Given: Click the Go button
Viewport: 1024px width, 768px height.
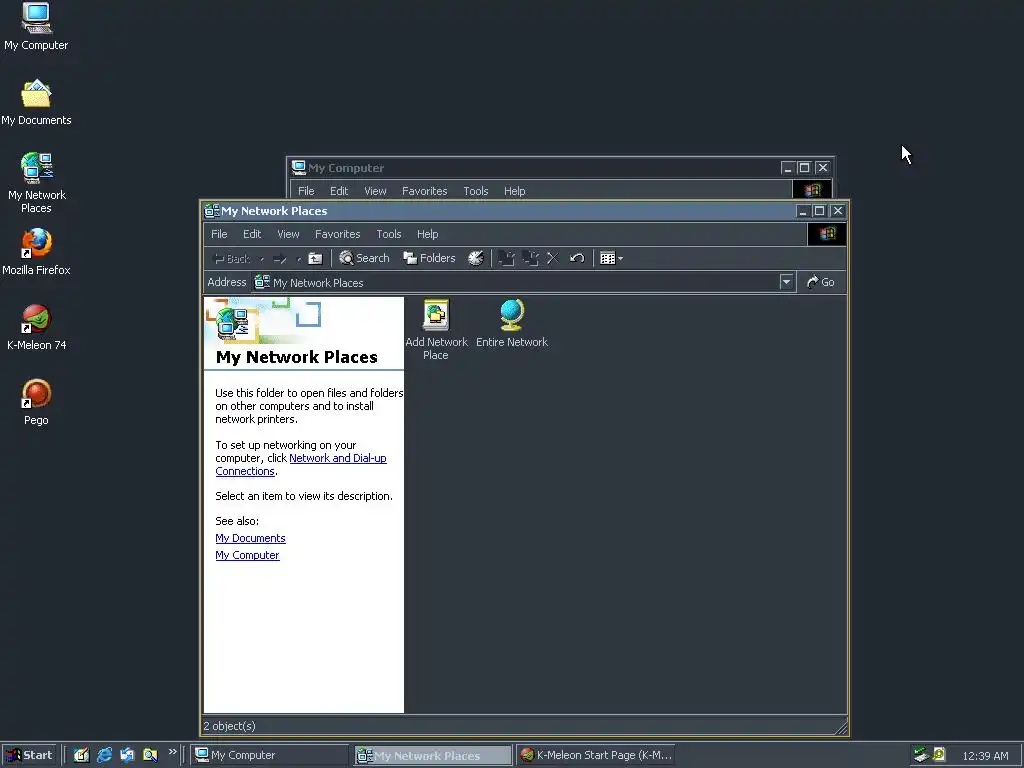Looking at the screenshot, I should point(821,282).
